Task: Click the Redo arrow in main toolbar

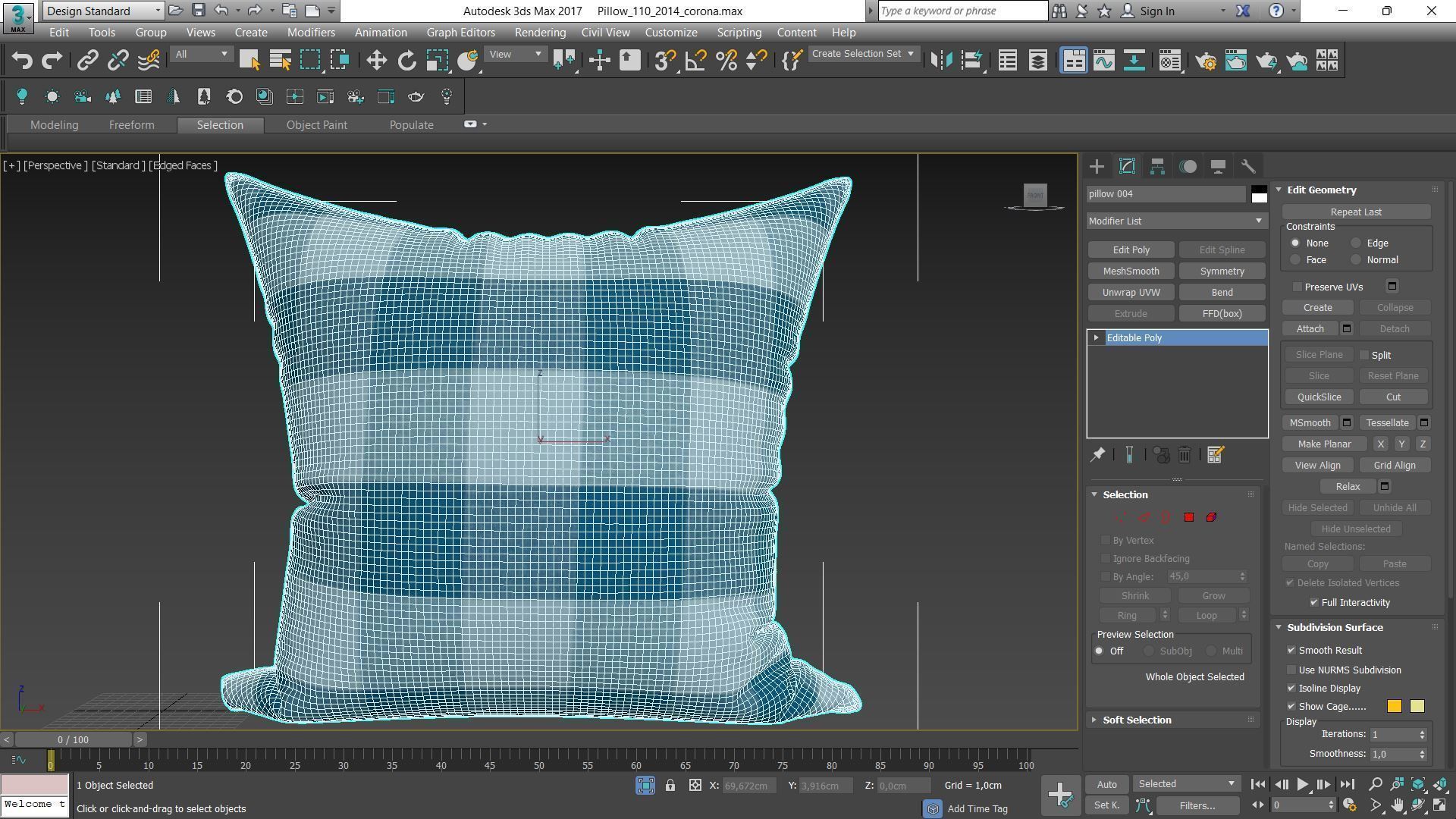Action: (x=52, y=61)
